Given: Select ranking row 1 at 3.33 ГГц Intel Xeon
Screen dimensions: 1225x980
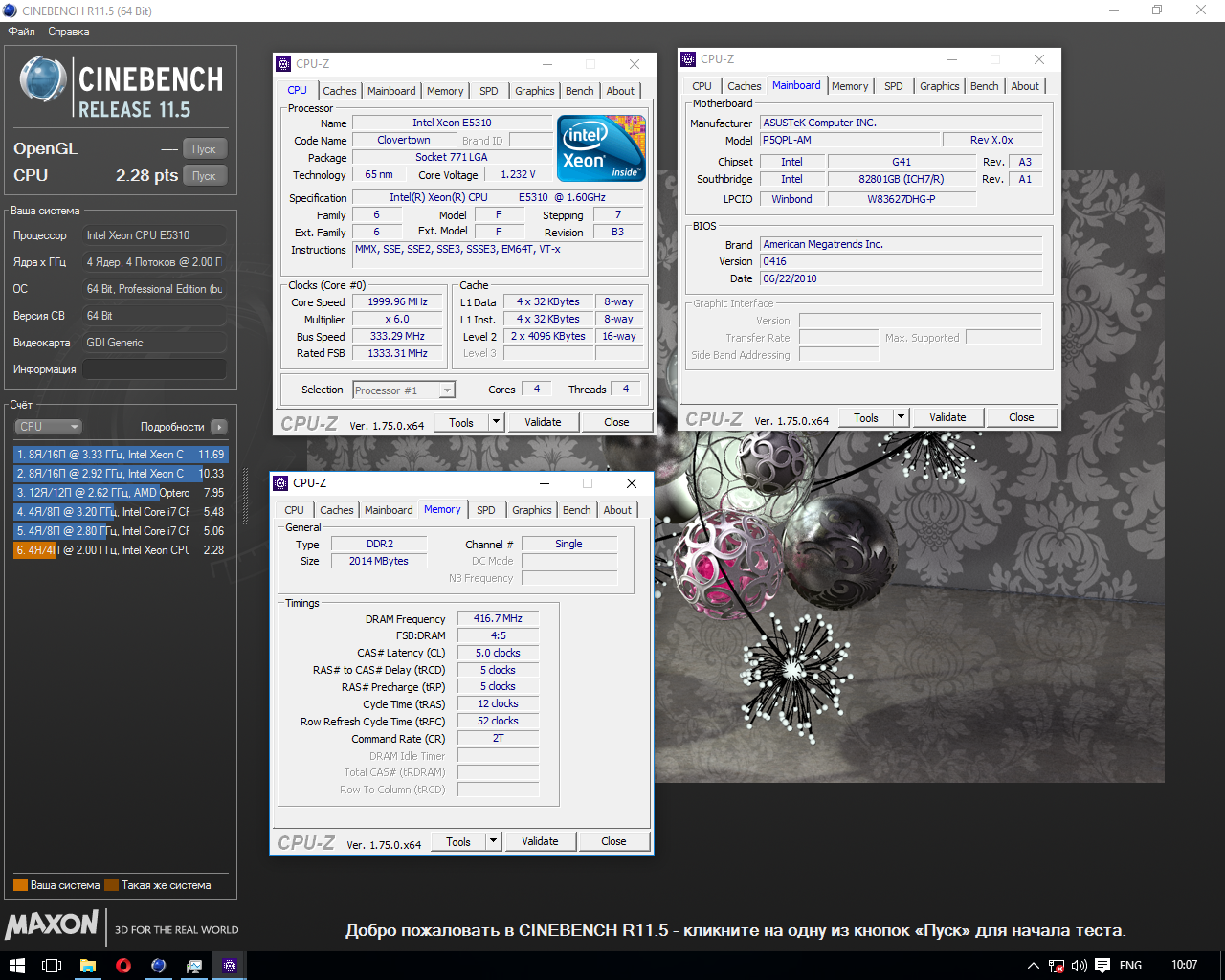Looking at the screenshot, I should point(121,455).
